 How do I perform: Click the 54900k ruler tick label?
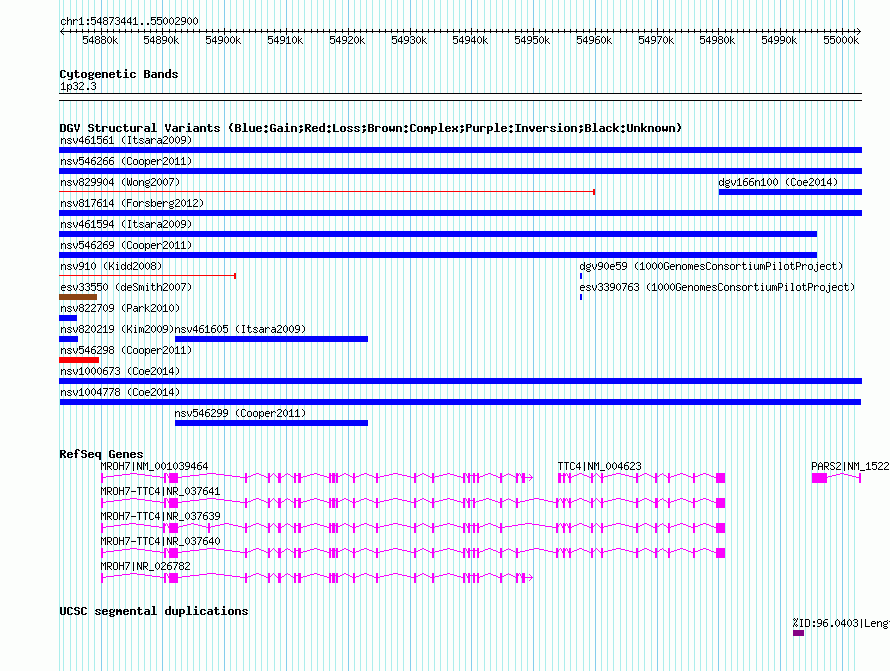click(x=223, y=40)
